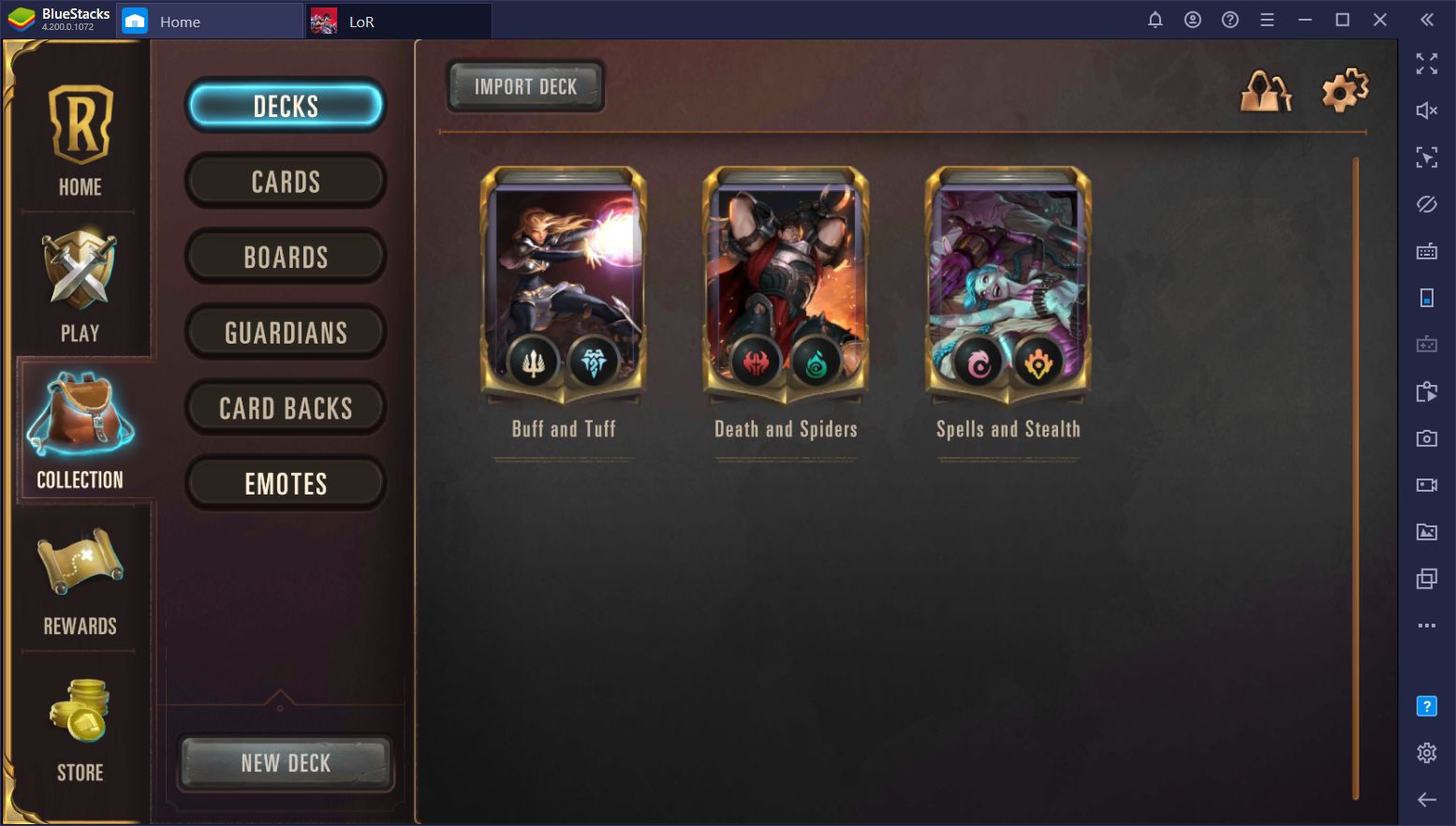
Task: Collapse the BlueStacks side toolbar arrows
Action: coord(1426,20)
